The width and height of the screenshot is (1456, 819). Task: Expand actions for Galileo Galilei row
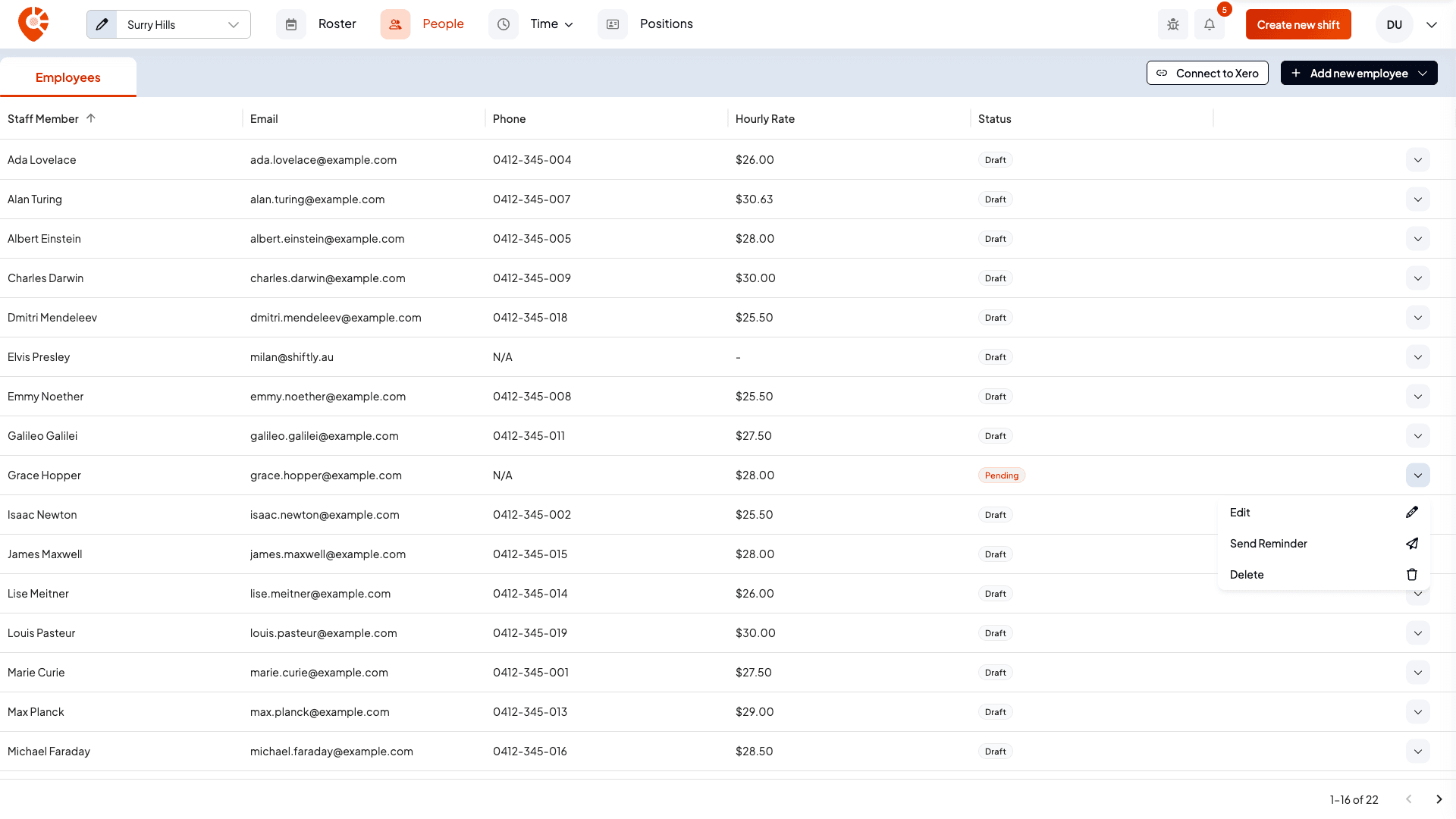point(1417,436)
